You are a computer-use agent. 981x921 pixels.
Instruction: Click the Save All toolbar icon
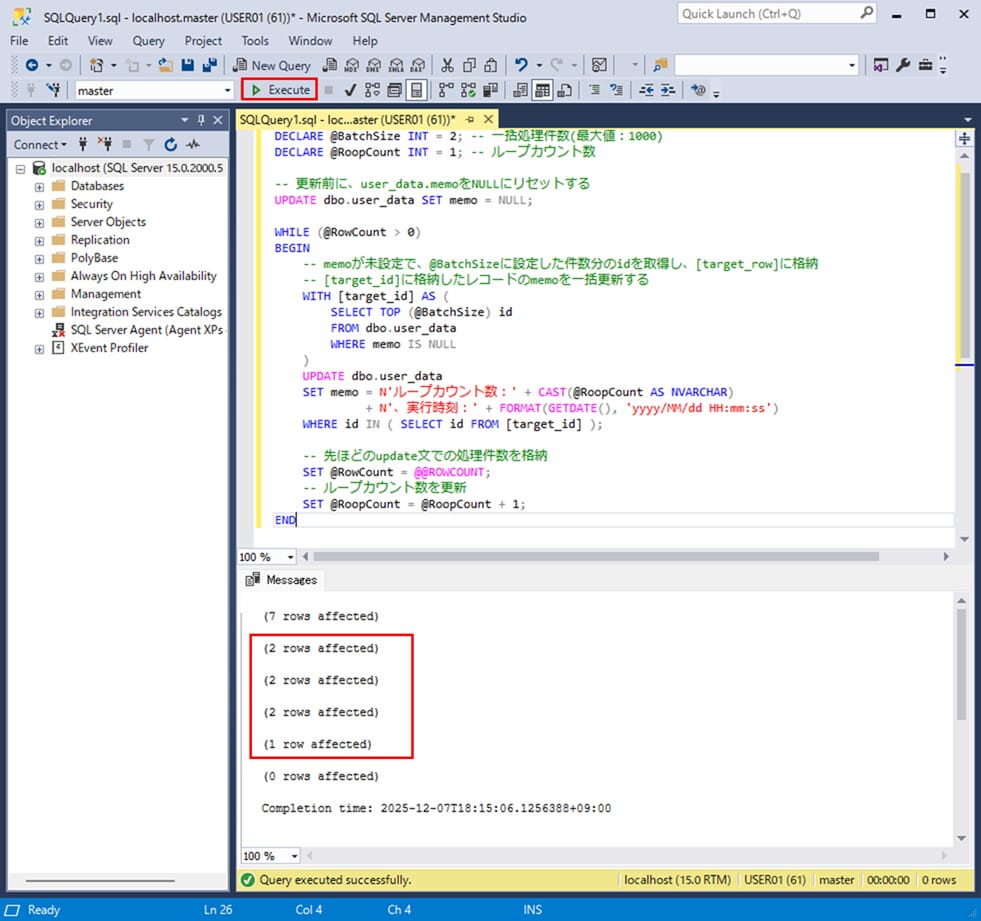coord(210,65)
